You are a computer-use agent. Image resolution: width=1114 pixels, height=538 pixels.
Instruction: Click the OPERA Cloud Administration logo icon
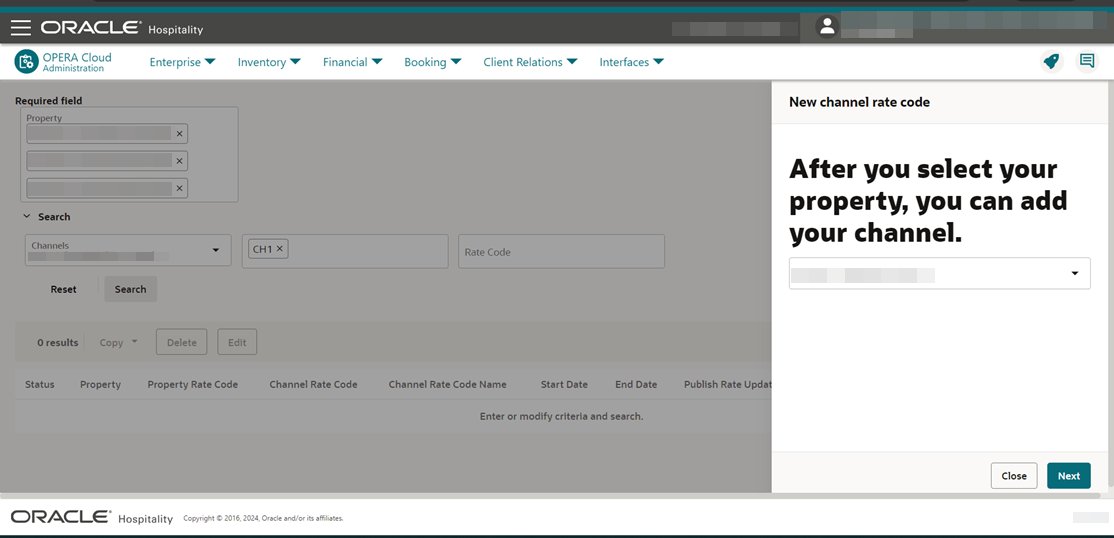coord(26,62)
